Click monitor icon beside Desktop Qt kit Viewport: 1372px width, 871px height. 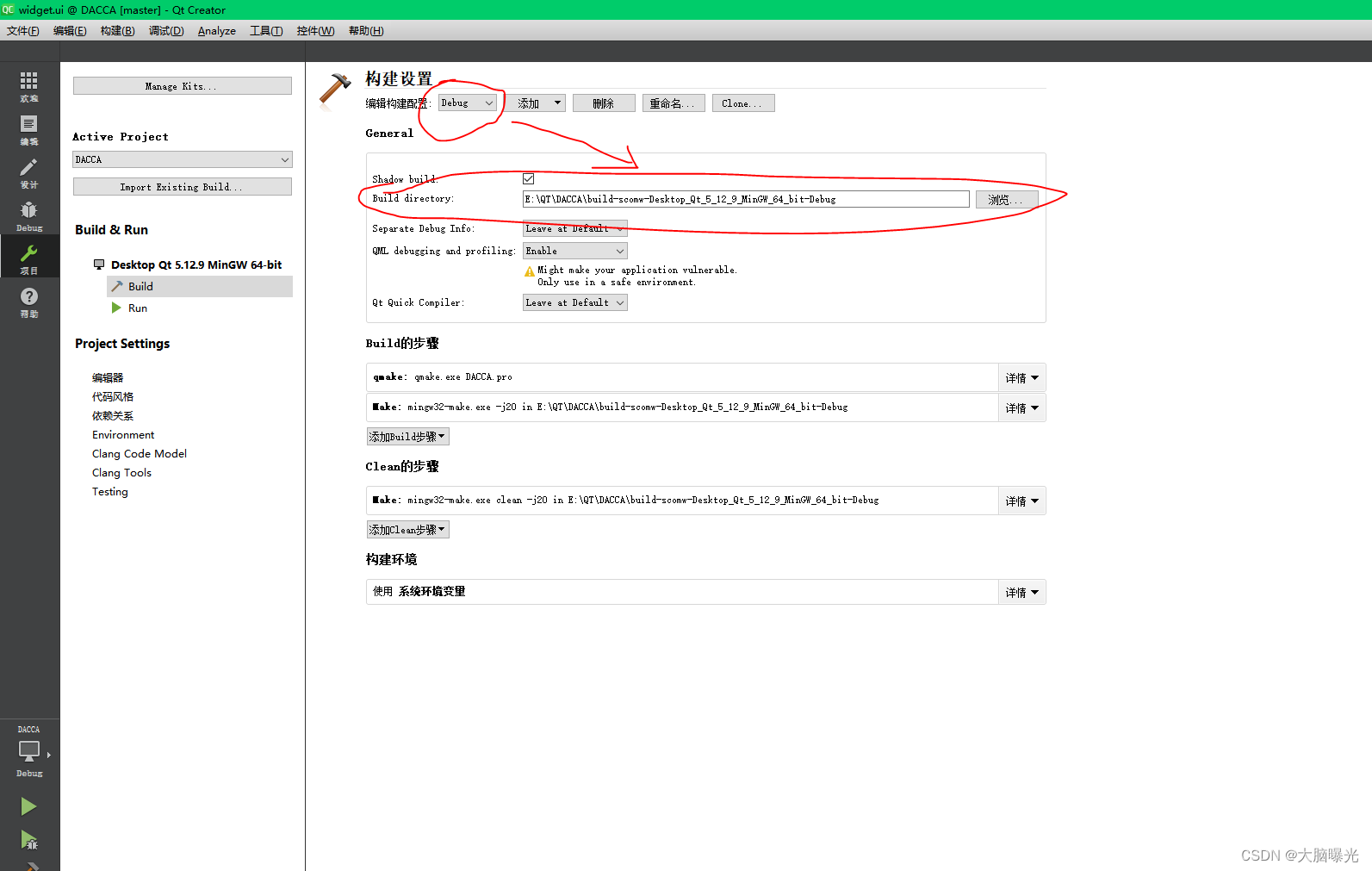99,264
